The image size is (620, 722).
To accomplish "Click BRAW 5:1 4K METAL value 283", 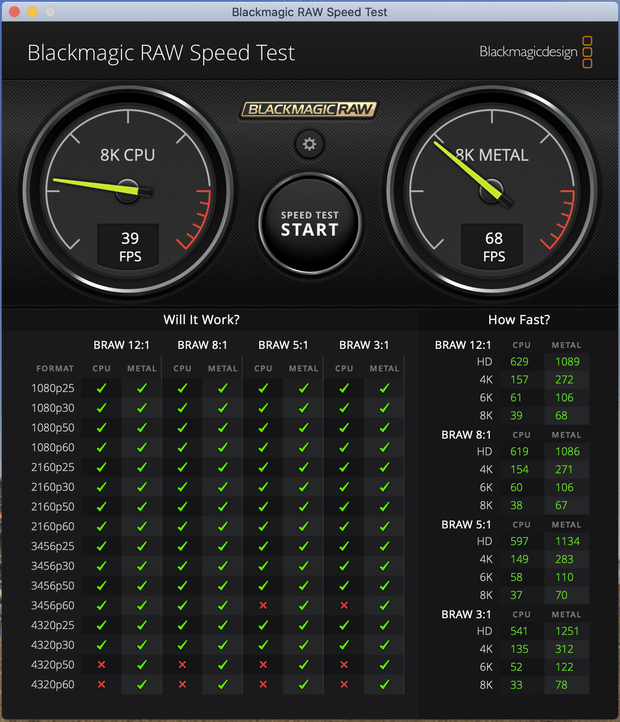I will 564,559.
